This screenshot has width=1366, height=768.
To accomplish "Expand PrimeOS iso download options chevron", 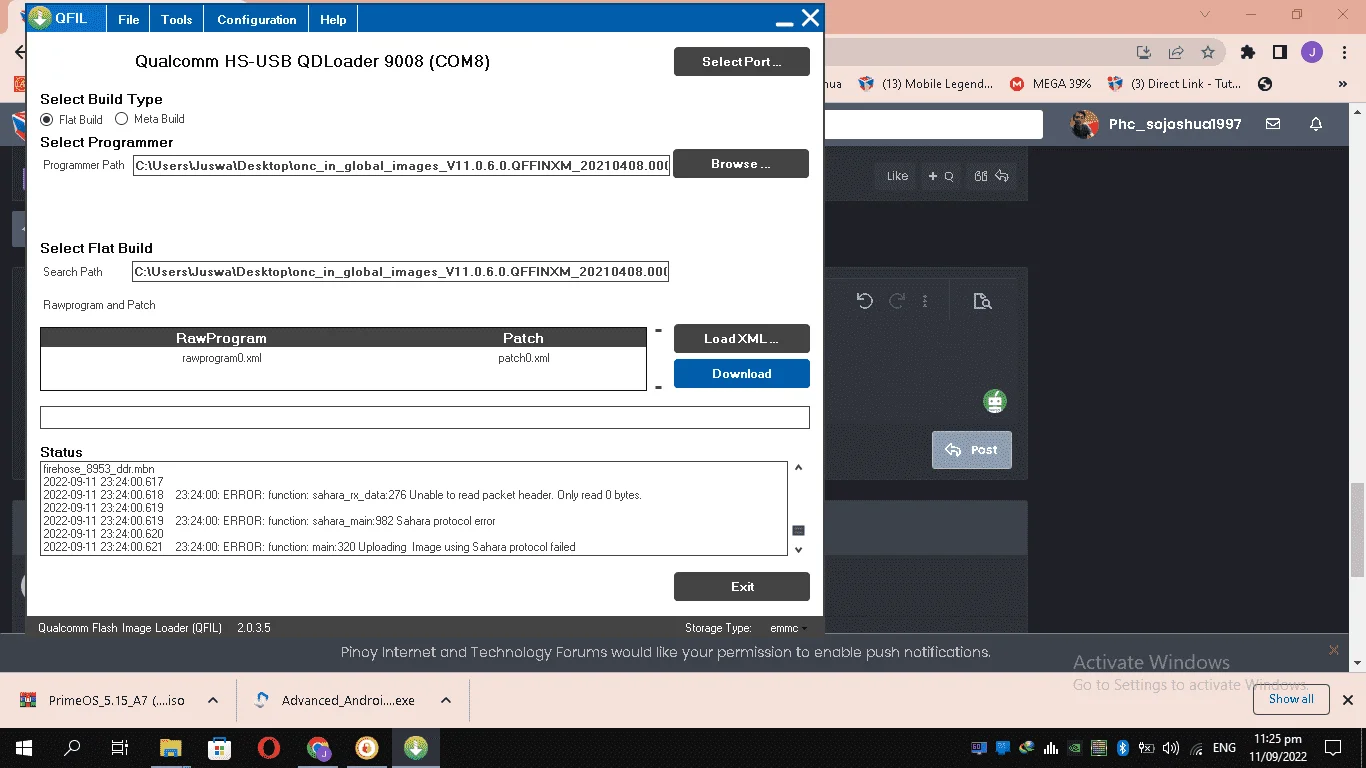I will 213,701.
